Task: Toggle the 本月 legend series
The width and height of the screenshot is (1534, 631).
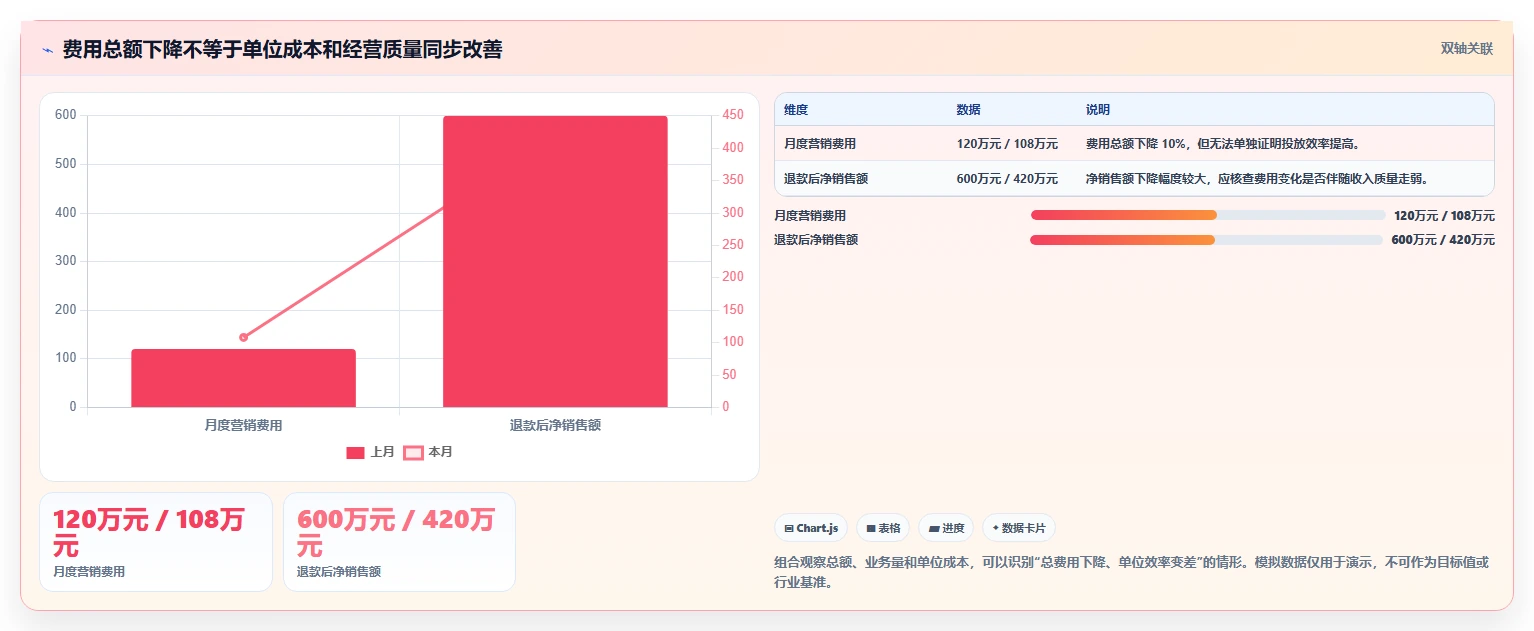Action: (x=428, y=452)
